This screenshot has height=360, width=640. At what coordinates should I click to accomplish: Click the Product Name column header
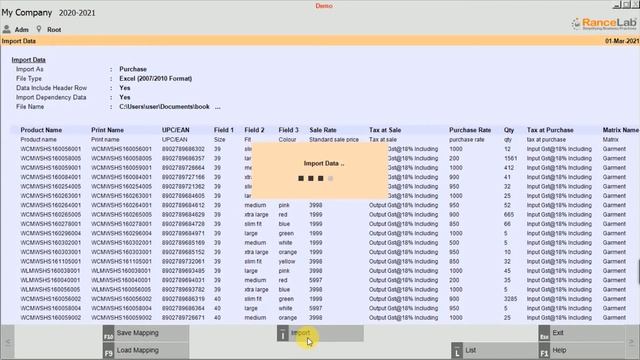41,130
